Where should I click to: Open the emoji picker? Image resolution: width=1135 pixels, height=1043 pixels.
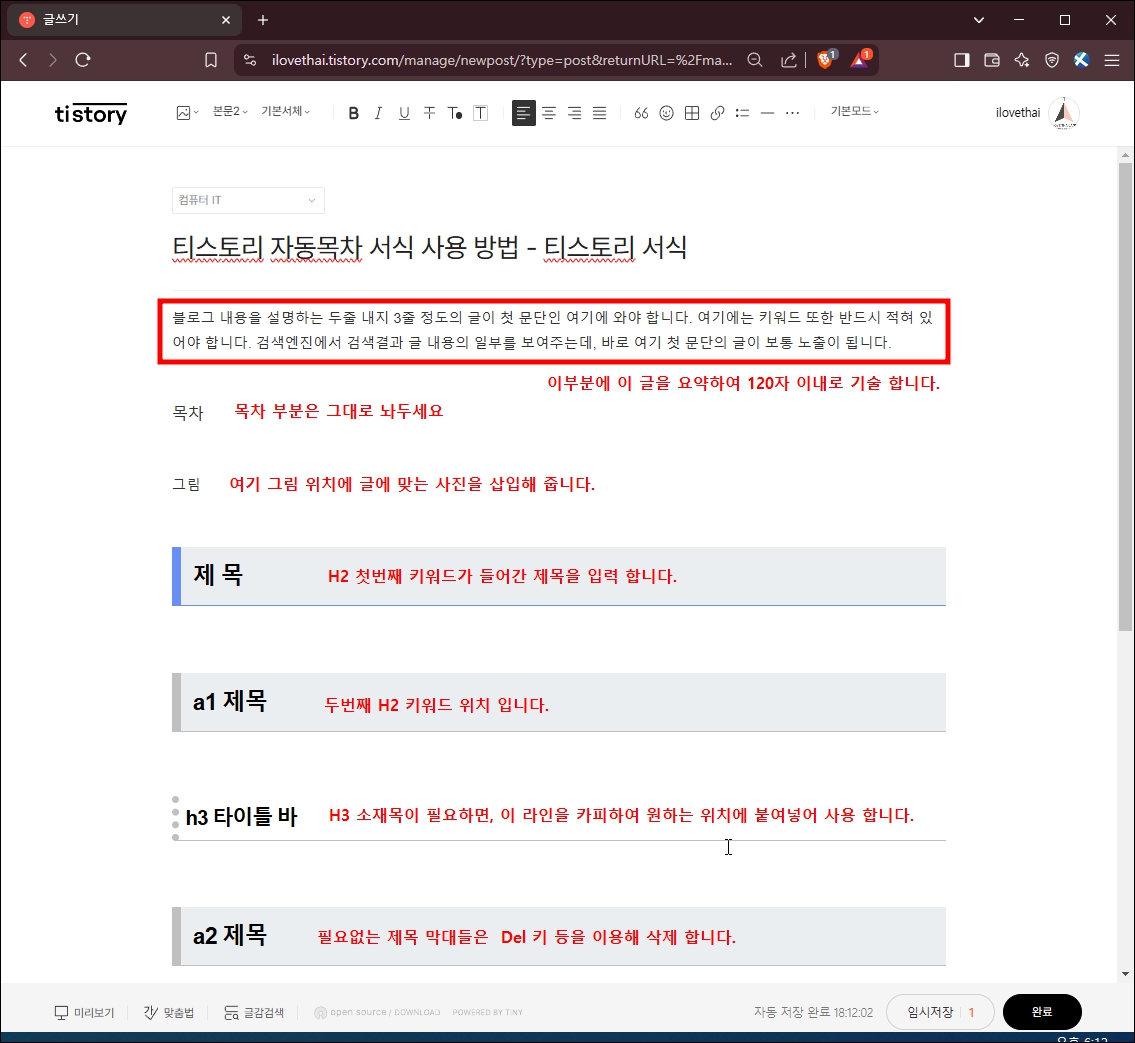pos(666,112)
